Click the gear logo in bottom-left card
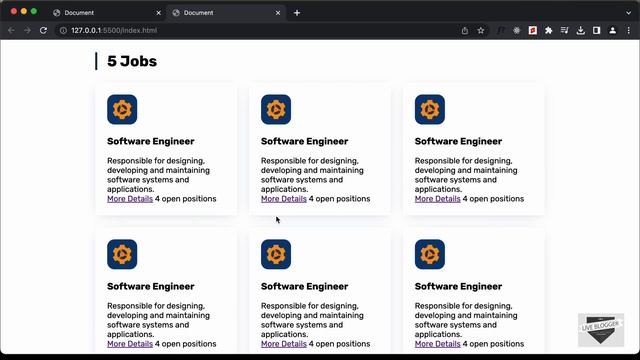This screenshot has width=640, height=360. (122, 254)
